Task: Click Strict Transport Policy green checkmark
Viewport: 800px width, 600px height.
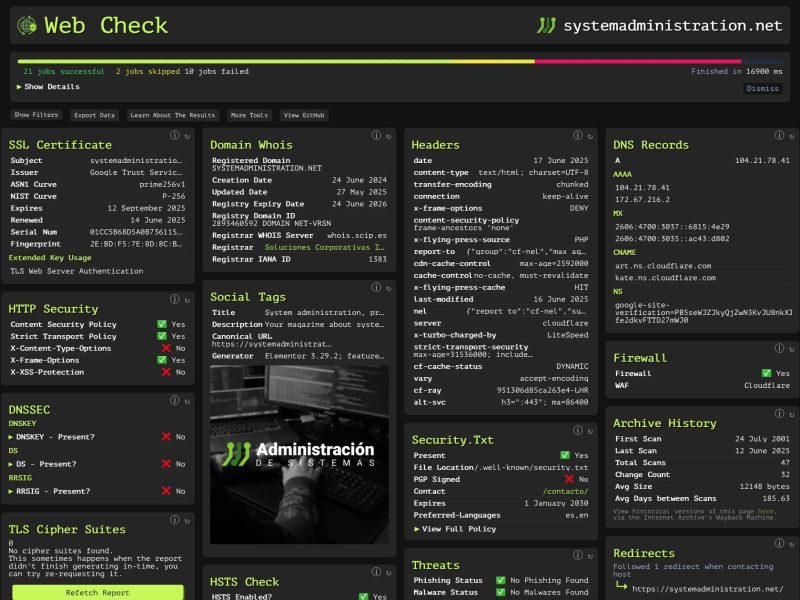Action: (162, 336)
